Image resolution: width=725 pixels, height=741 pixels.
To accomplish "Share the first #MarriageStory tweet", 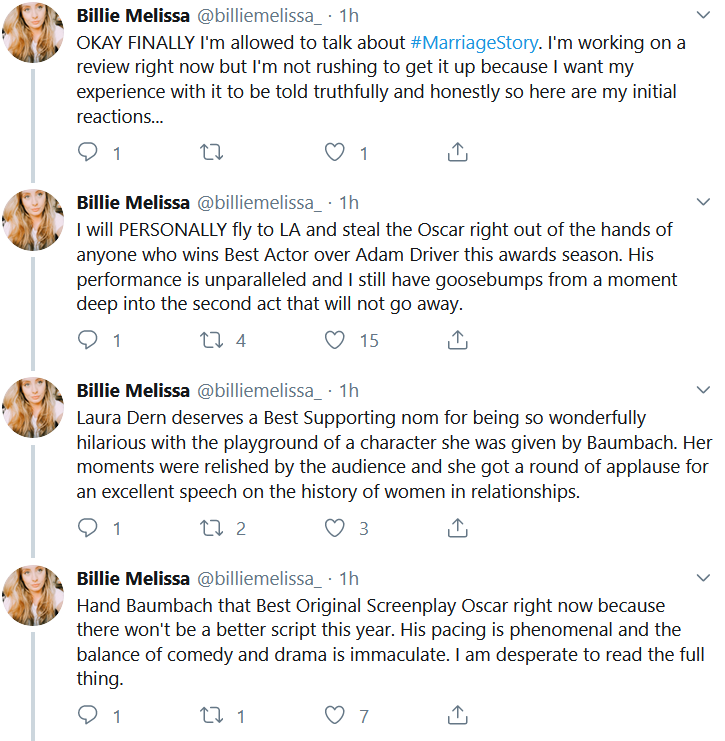I will [457, 152].
